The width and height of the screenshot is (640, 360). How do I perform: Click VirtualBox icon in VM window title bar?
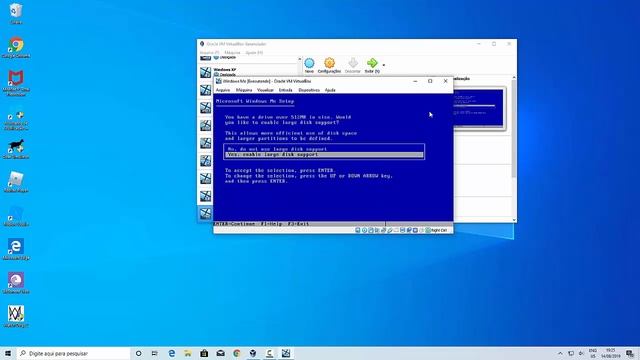tap(218, 81)
